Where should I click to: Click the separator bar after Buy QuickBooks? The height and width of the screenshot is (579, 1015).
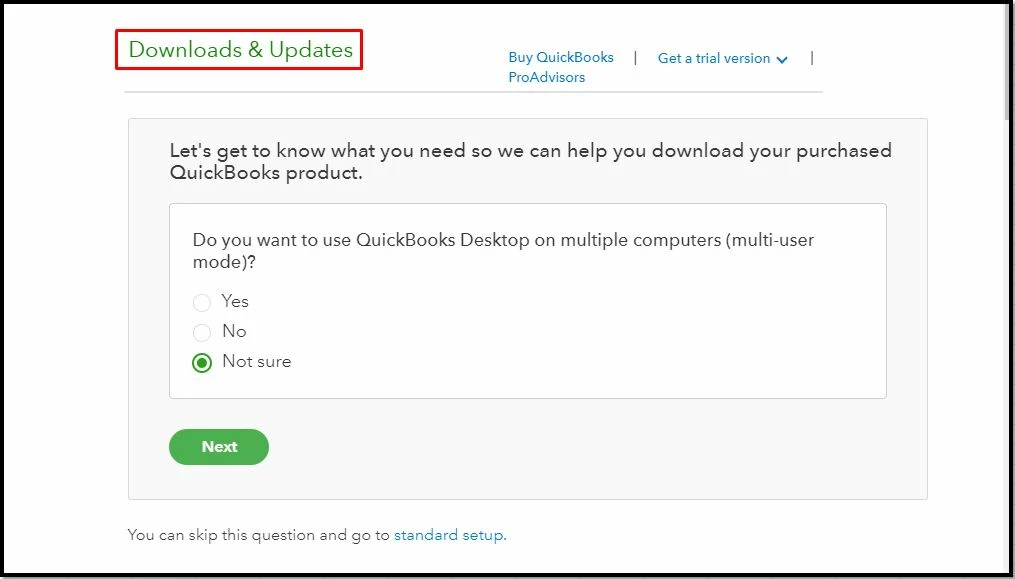tap(636, 58)
